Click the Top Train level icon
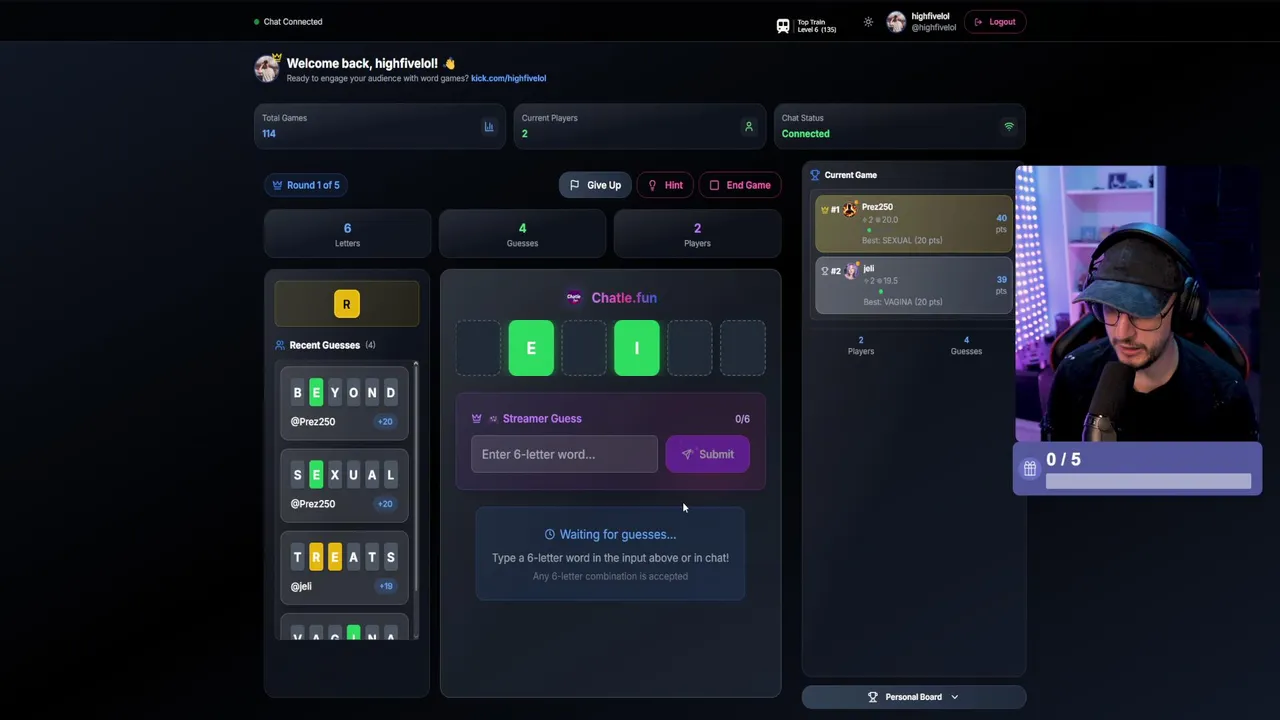 click(783, 26)
